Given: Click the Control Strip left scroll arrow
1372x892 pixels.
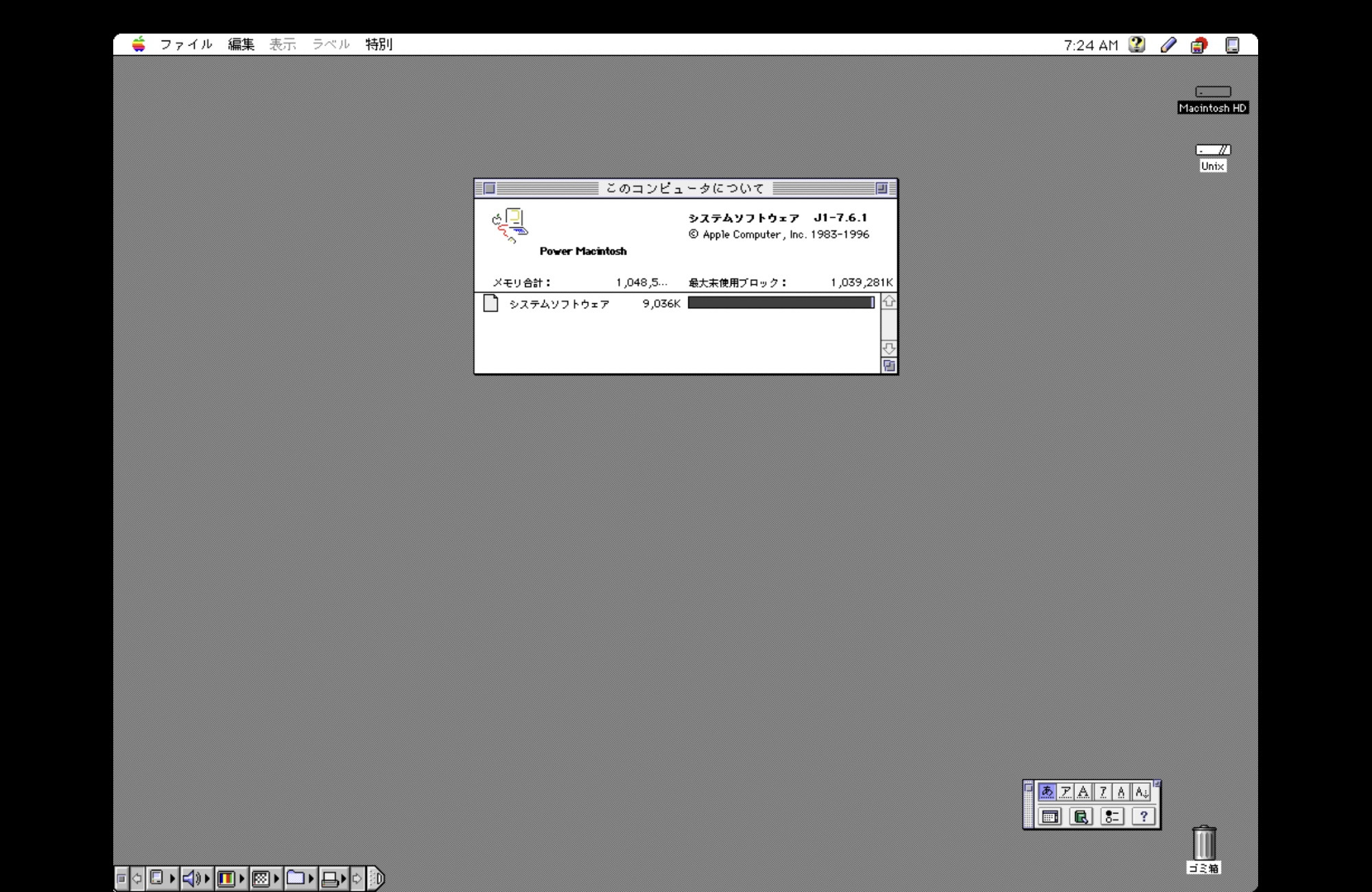Looking at the screenshot, I should coord(137,878).
